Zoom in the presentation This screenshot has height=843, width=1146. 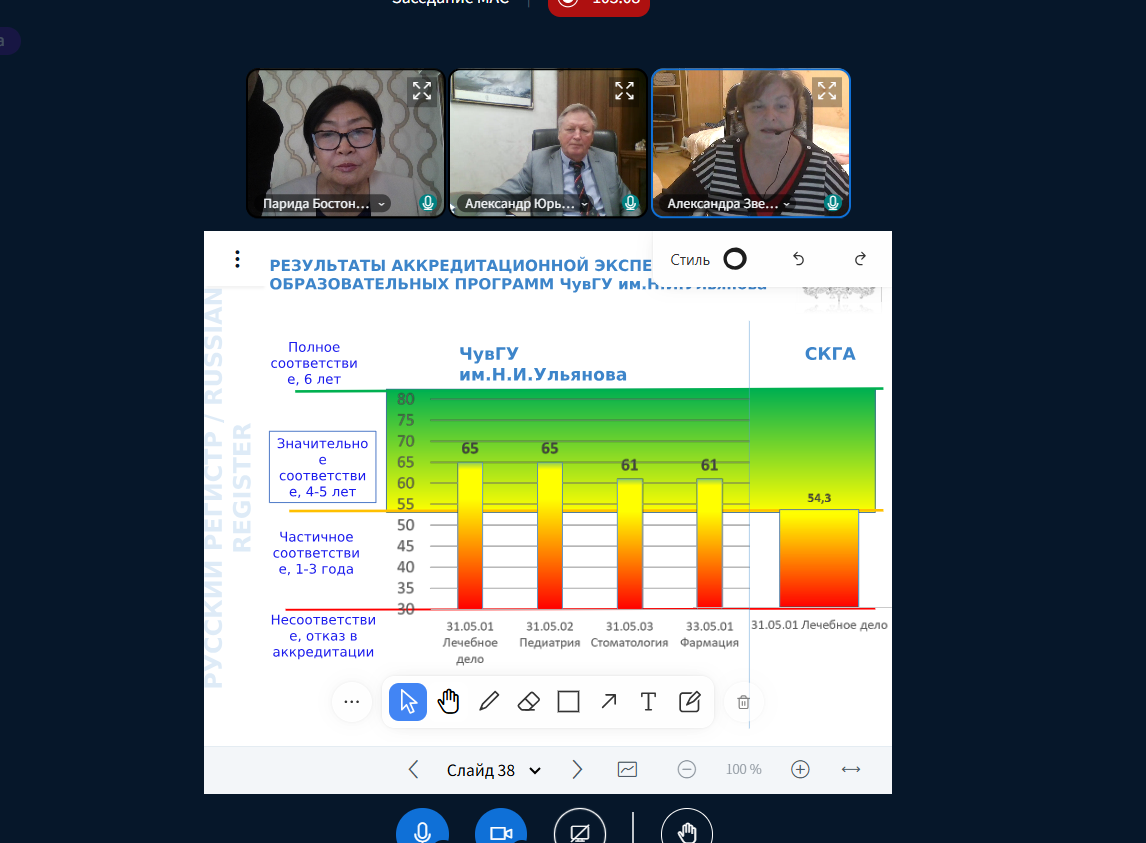tap(800, 769)
